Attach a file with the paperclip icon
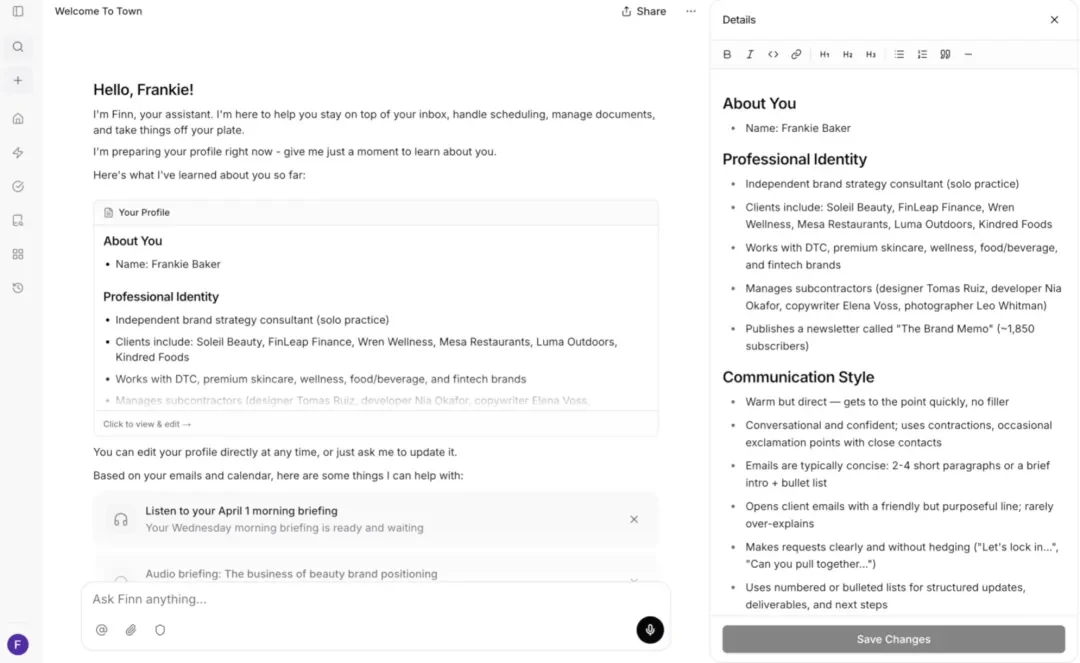This screenshot has height=663, width=1080. coord(131,630)
